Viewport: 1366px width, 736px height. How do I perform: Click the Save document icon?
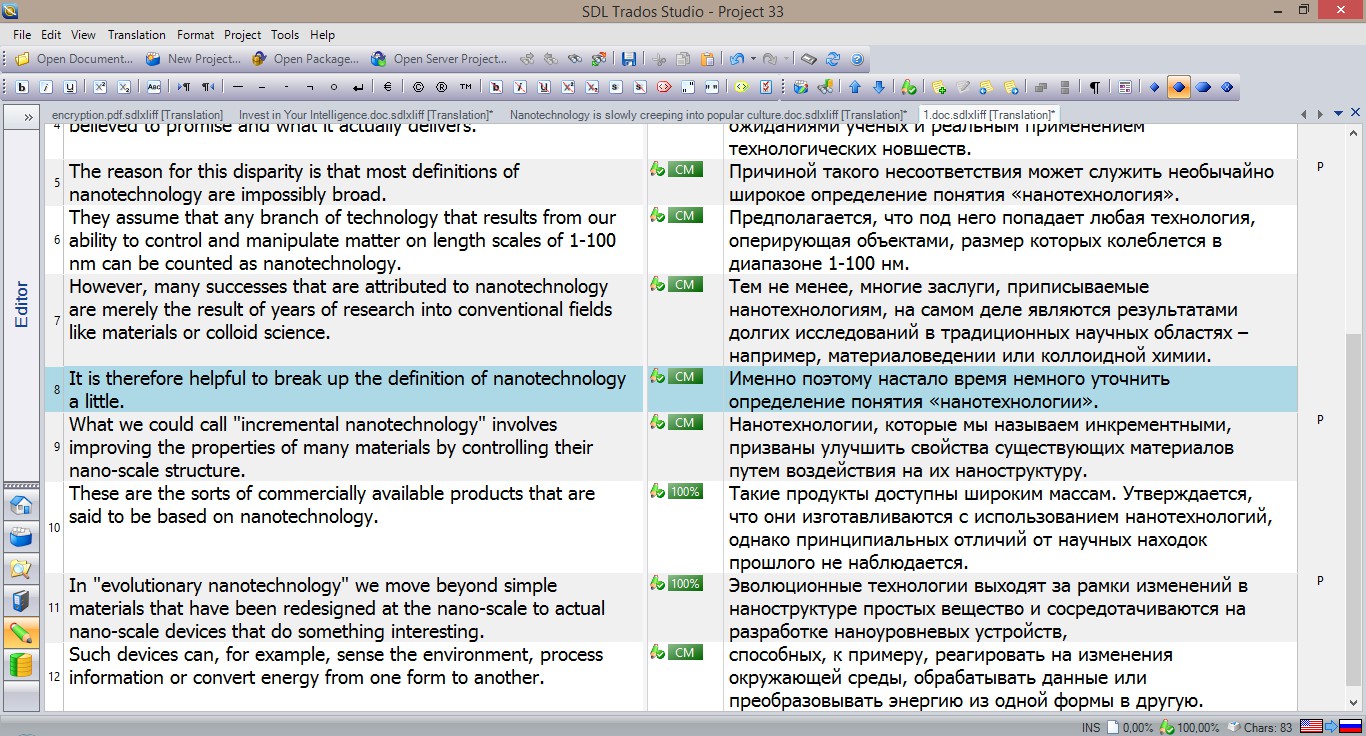[629, 59]
